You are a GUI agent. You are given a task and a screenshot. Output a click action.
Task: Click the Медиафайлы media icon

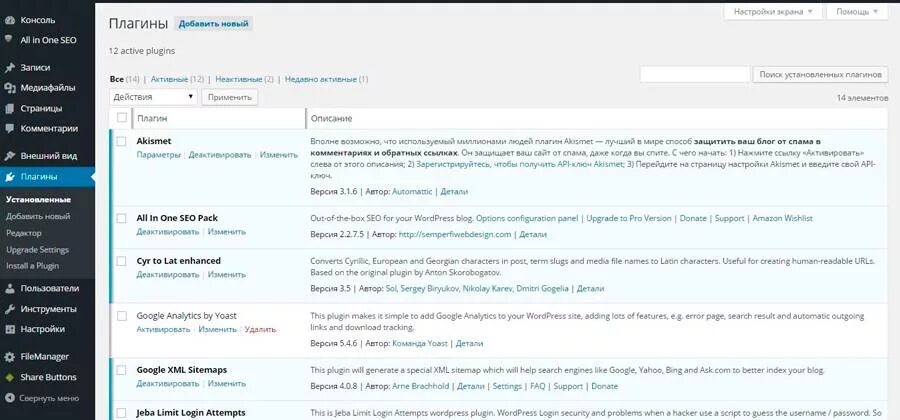coord(9,88)
